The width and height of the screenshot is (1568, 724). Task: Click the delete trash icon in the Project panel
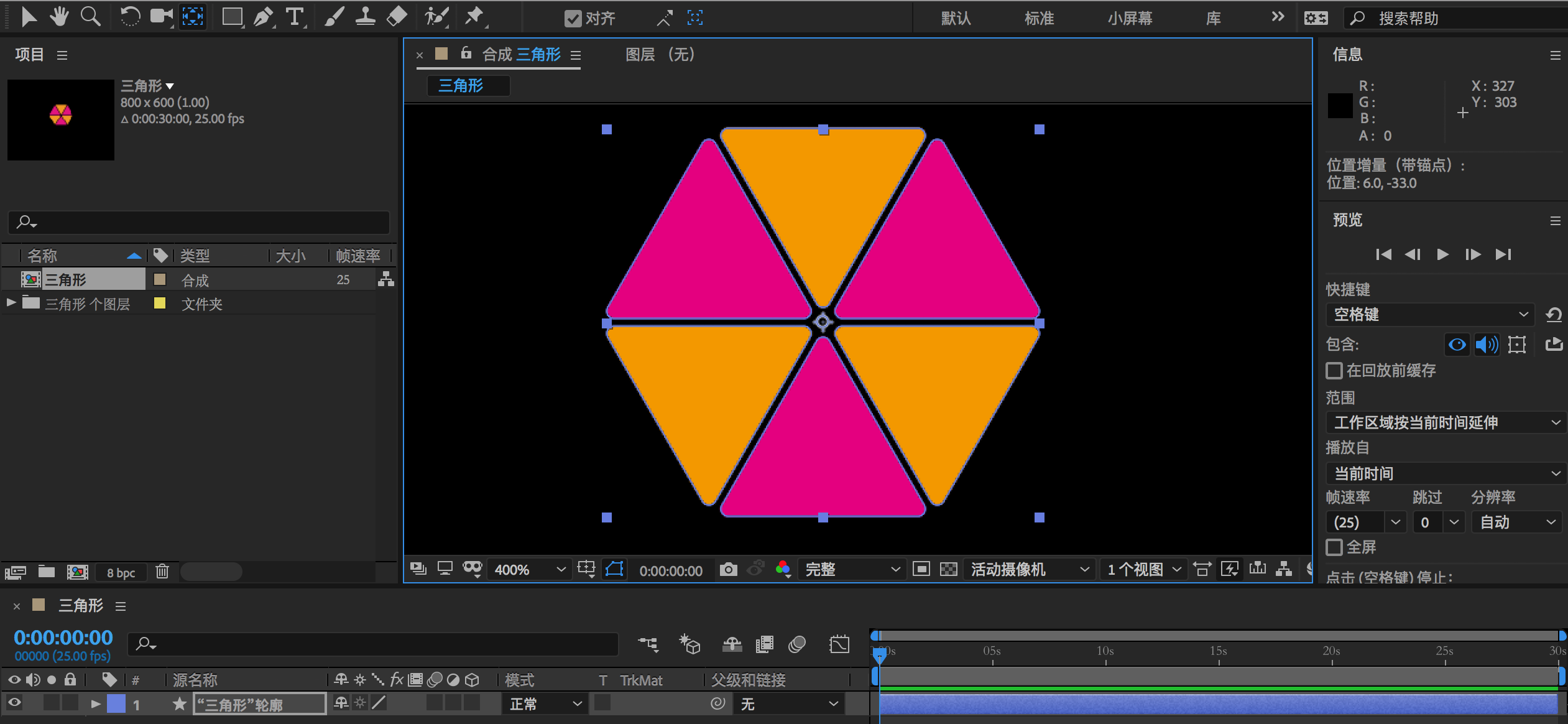[x=162, y=572]
